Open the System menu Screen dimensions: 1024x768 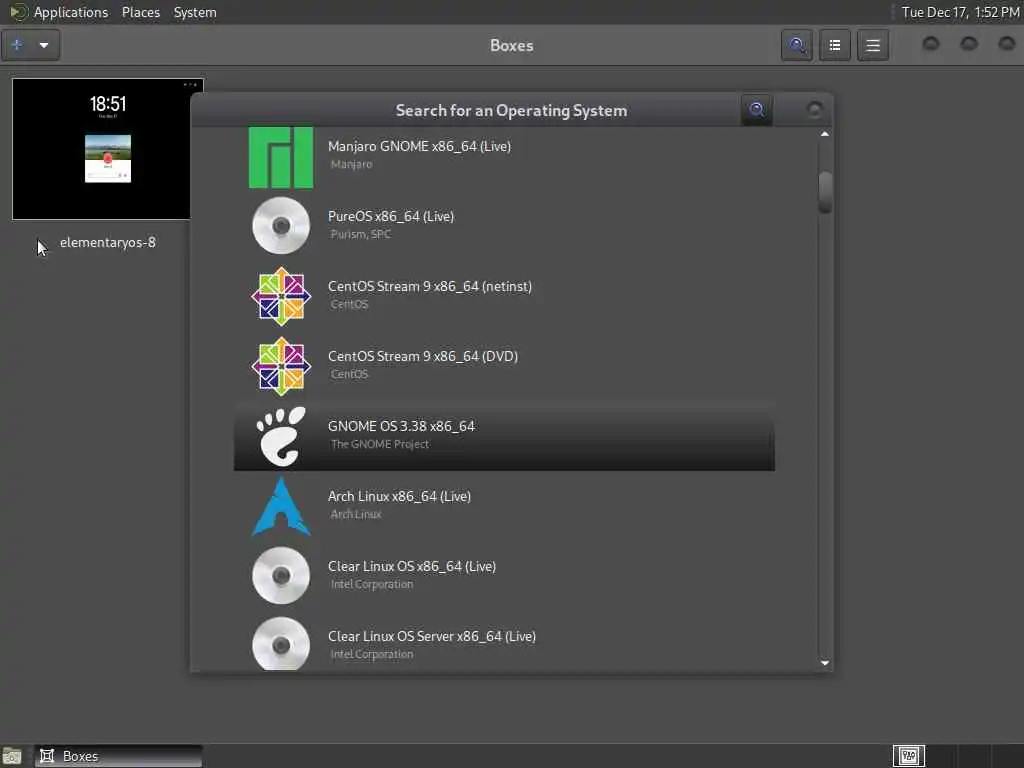click(195, 12)
